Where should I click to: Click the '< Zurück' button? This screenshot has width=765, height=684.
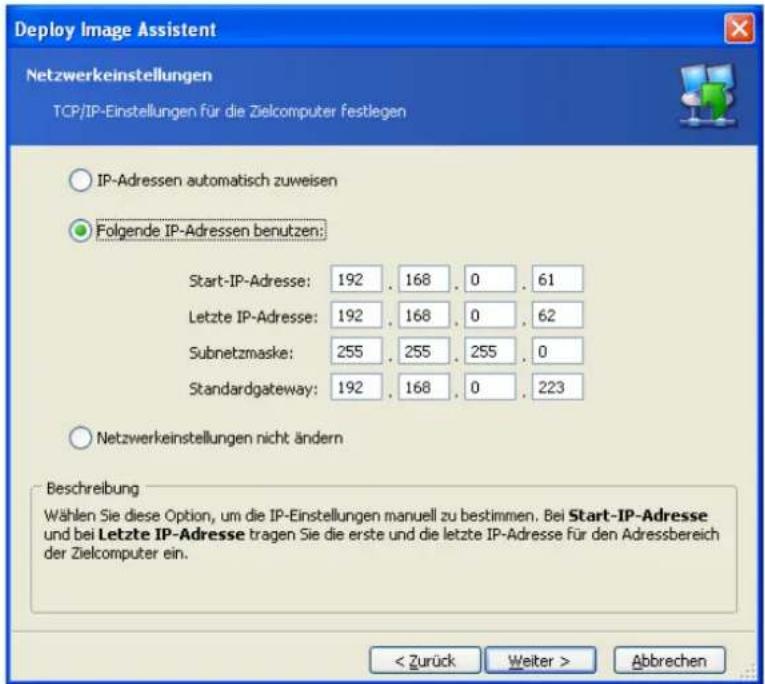pos(425,661)
